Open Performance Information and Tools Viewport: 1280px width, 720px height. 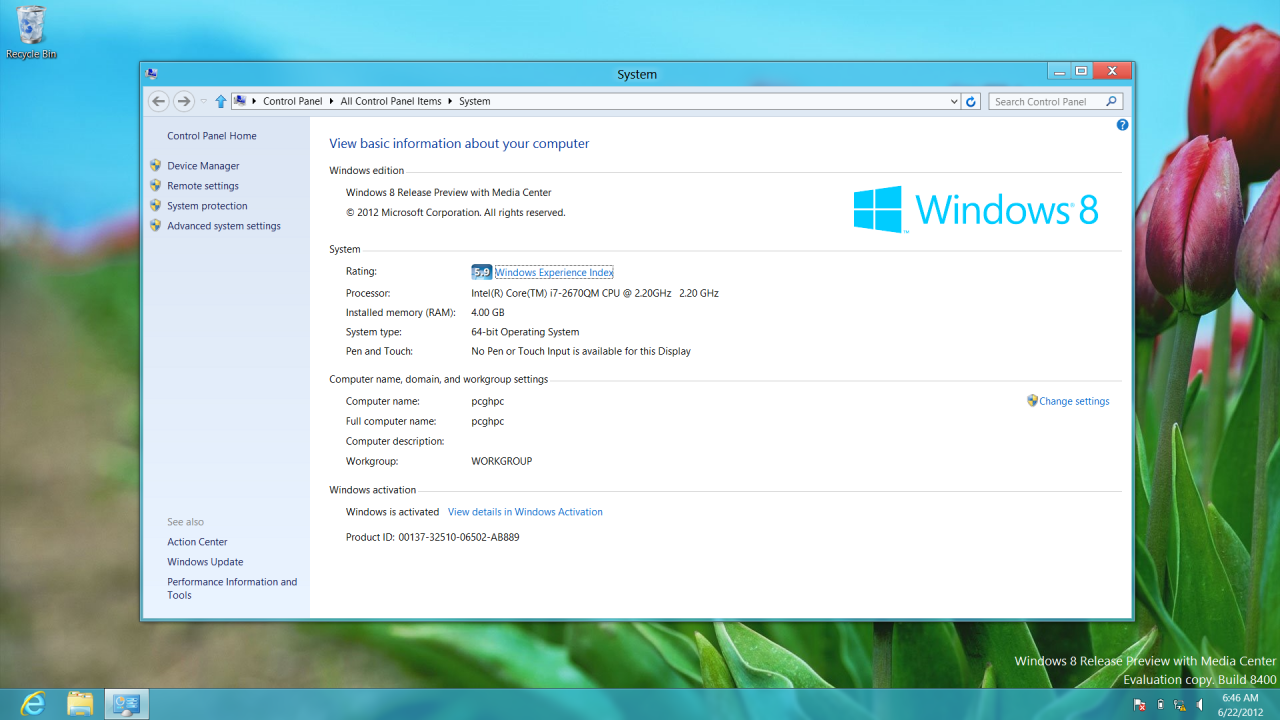pyautogui.click(x=232, y=588)
